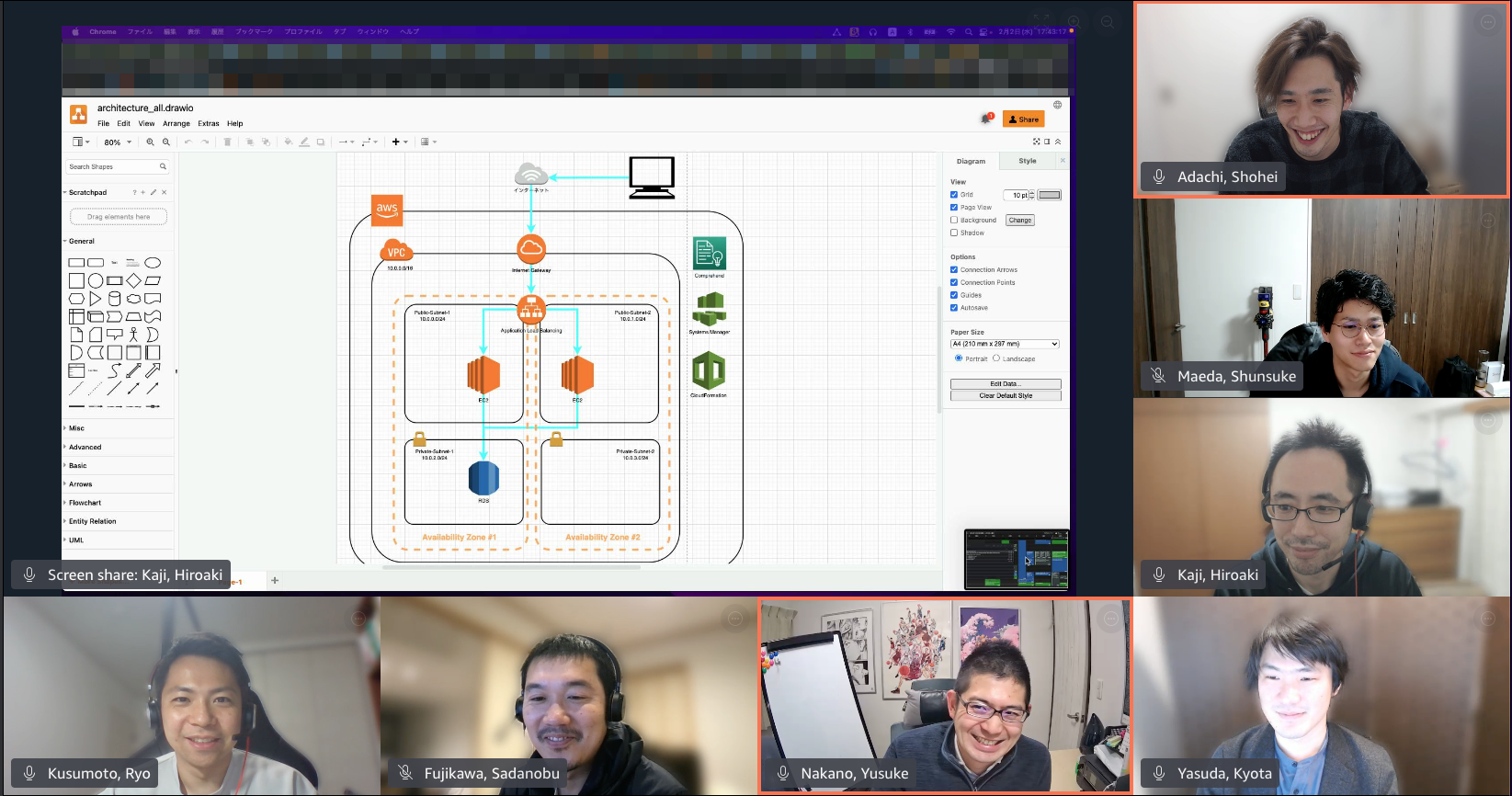Toggle the Guides checkbox
Image resolution: width=1512 pixels, height=796 pixels.
tap(954, 295)
